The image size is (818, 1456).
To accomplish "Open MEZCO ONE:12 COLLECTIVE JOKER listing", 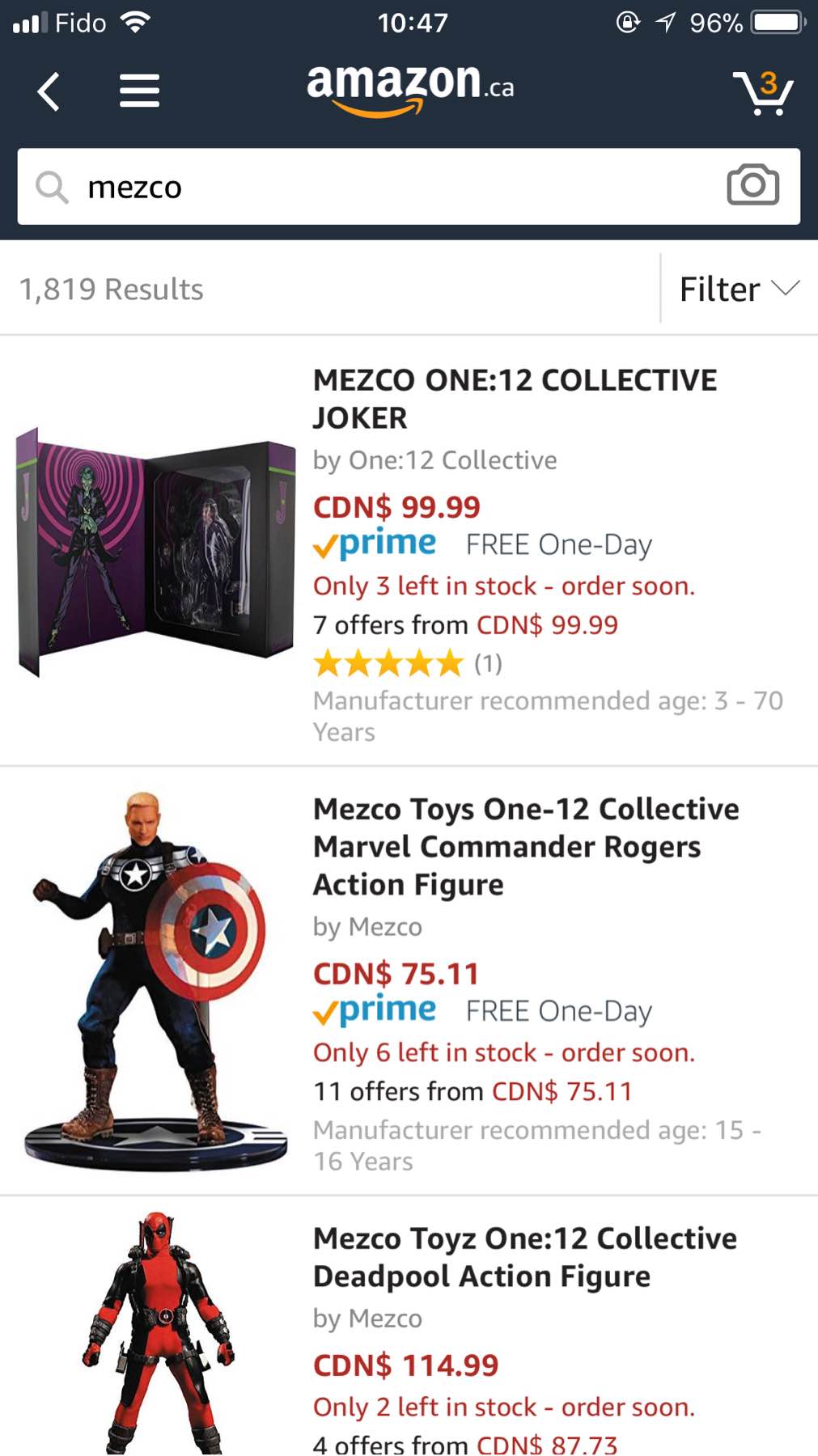I will (x=515, y=399).
